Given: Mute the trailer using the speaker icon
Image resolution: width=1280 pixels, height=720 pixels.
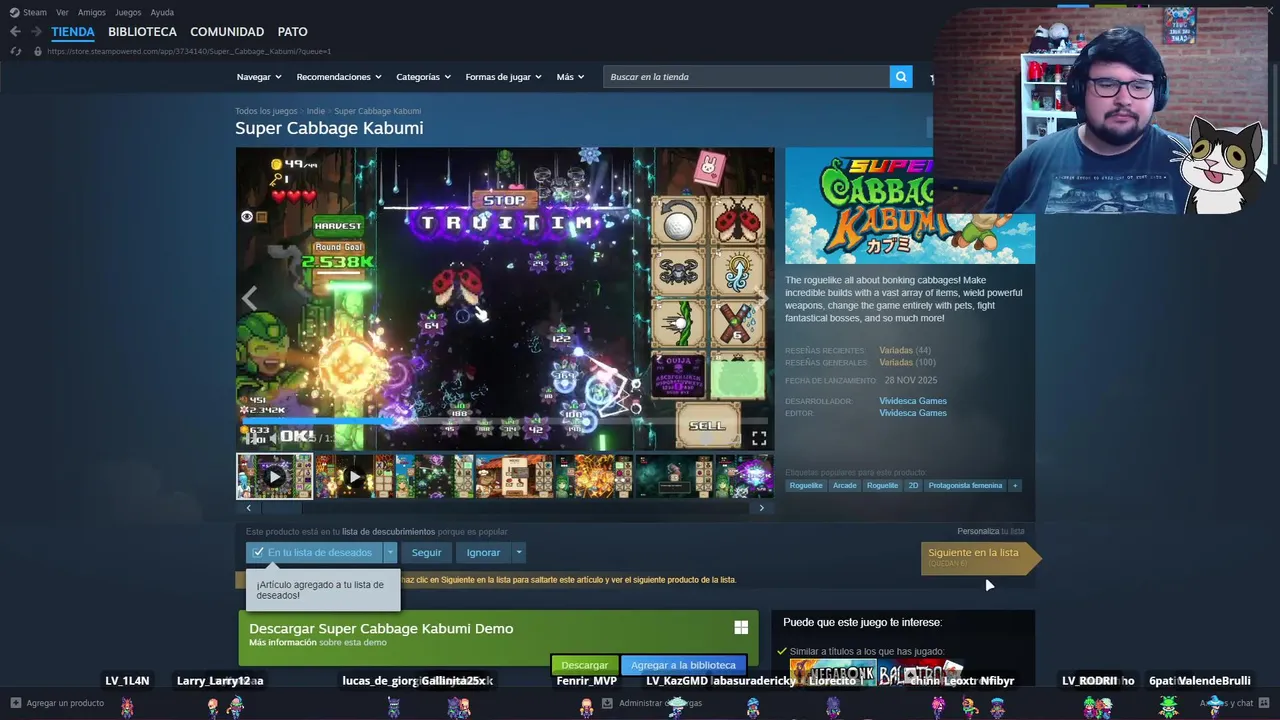Looking at the screenshot, I should click(x=271, y=438).
